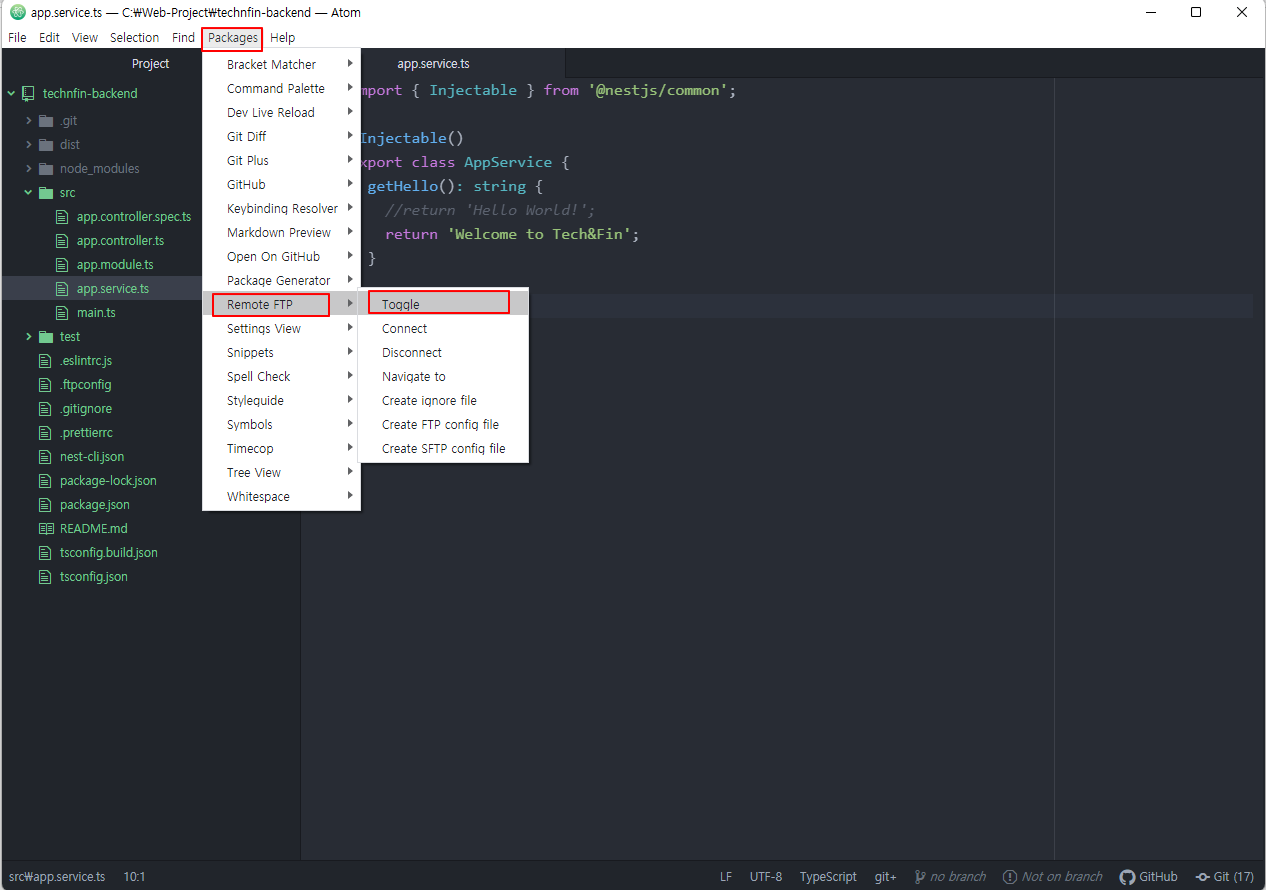Open app.controller.ts in the tree
Viewport: 1266px width, 890px height.
coord(120,240)
